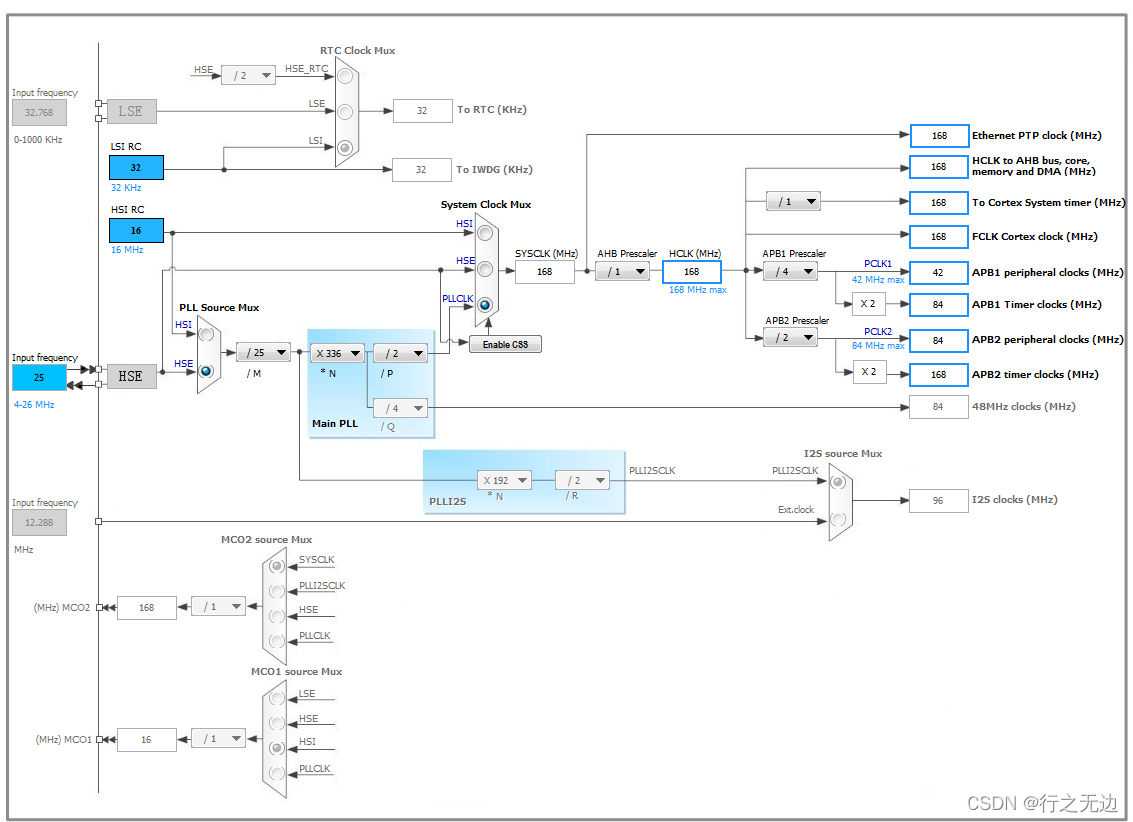1133x822 pixels.
Task: Select HSE in System Clock Mux
Action: pos(485,269)
